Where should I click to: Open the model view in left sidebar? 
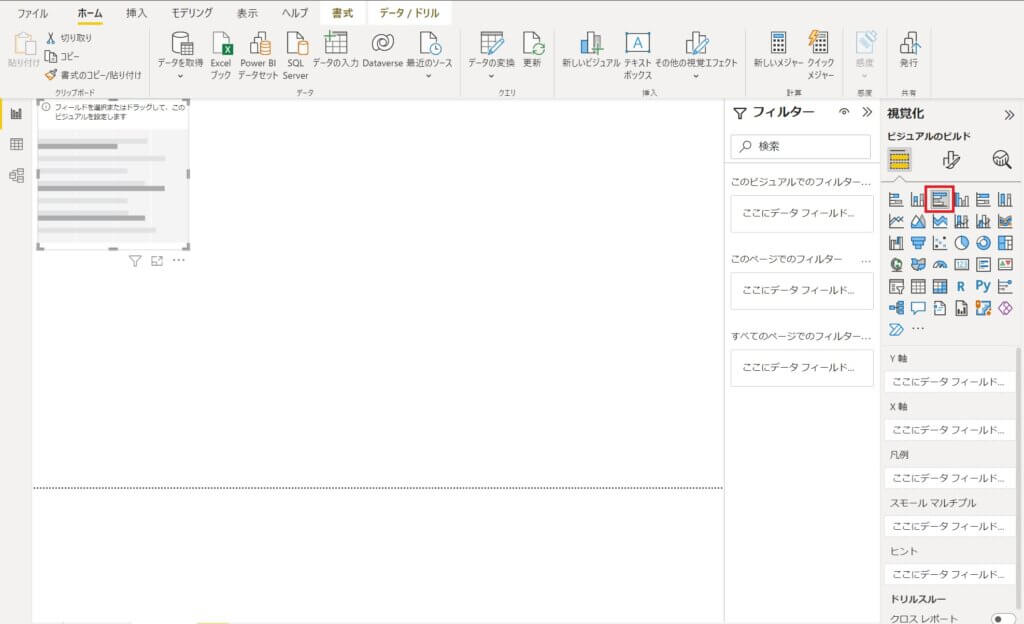click(16, 175)
